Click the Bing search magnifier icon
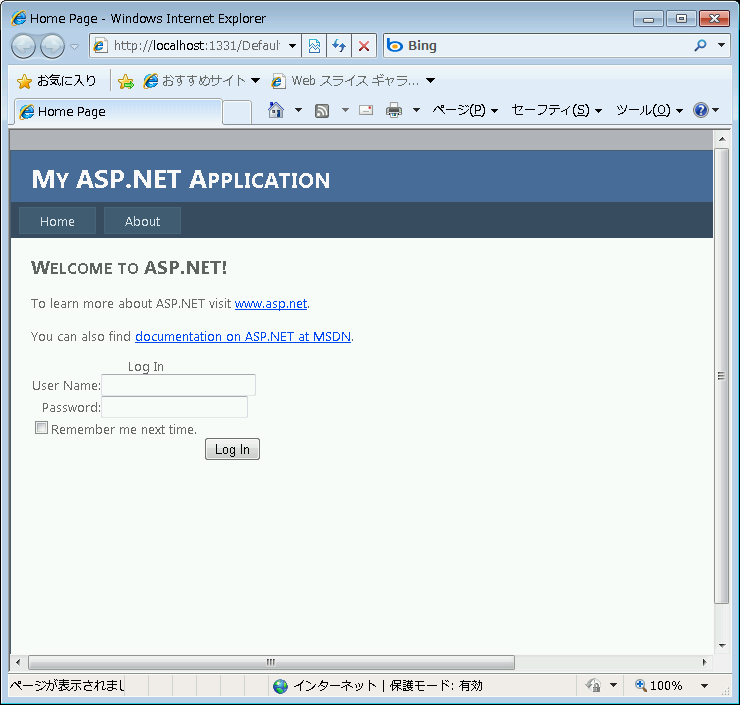The image size is (740, 705). (x=700, y=46)
